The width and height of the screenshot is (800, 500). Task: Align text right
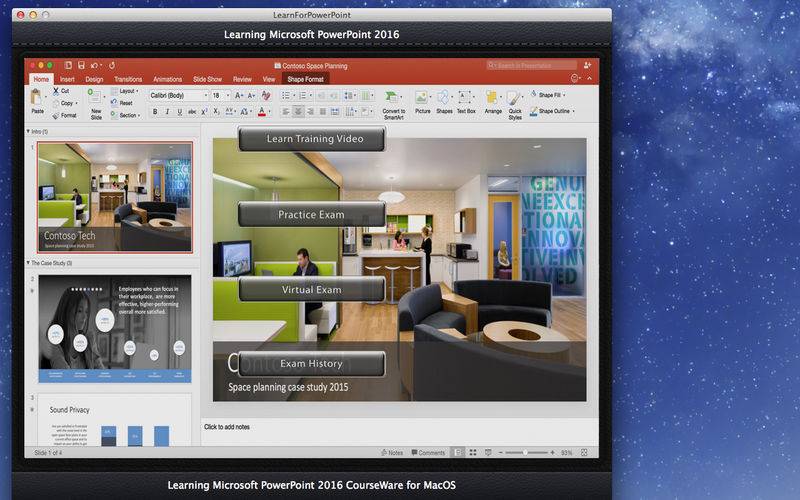[311, 112]
